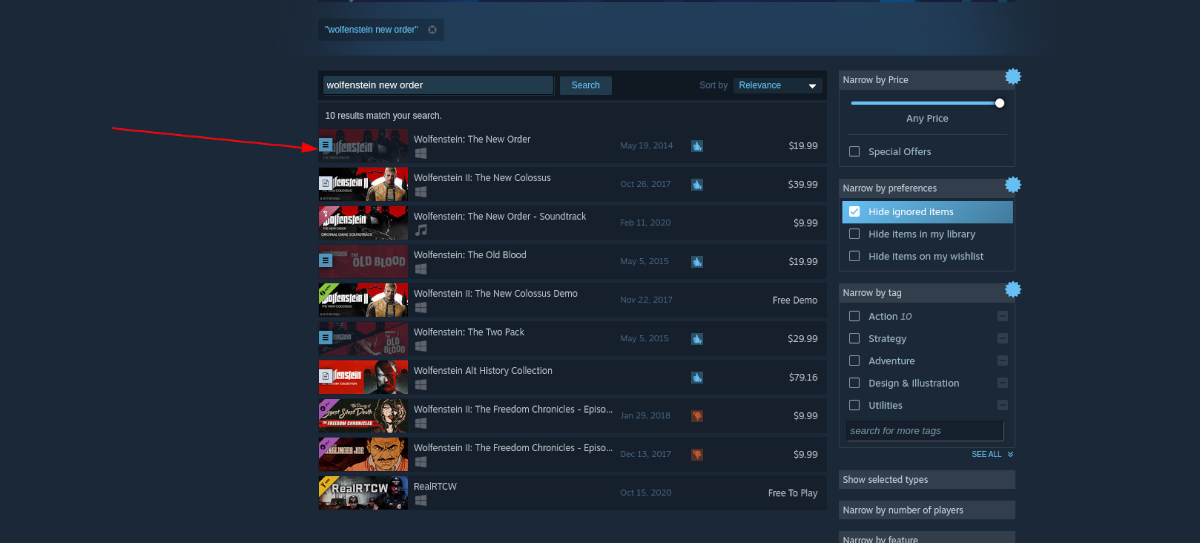Click the search for more tags field

(x=924, y=431)
